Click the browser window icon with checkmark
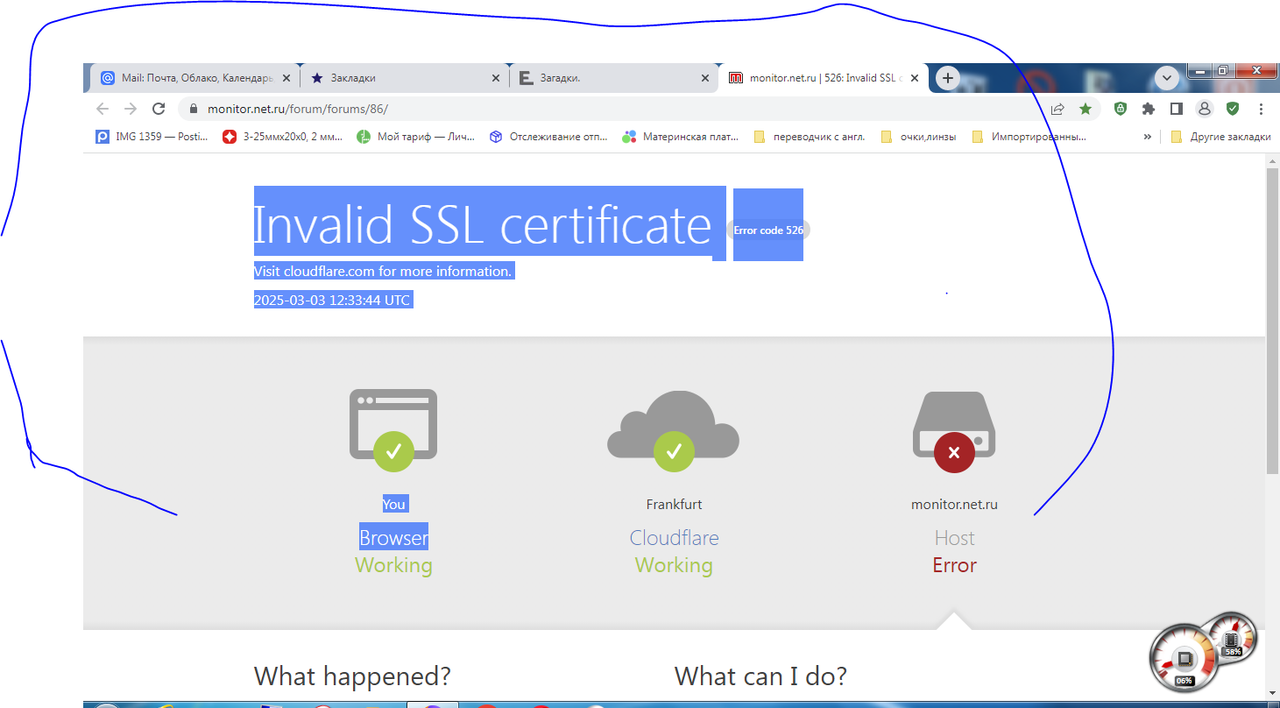The image size is (1280, 708). tap(393, 429)
